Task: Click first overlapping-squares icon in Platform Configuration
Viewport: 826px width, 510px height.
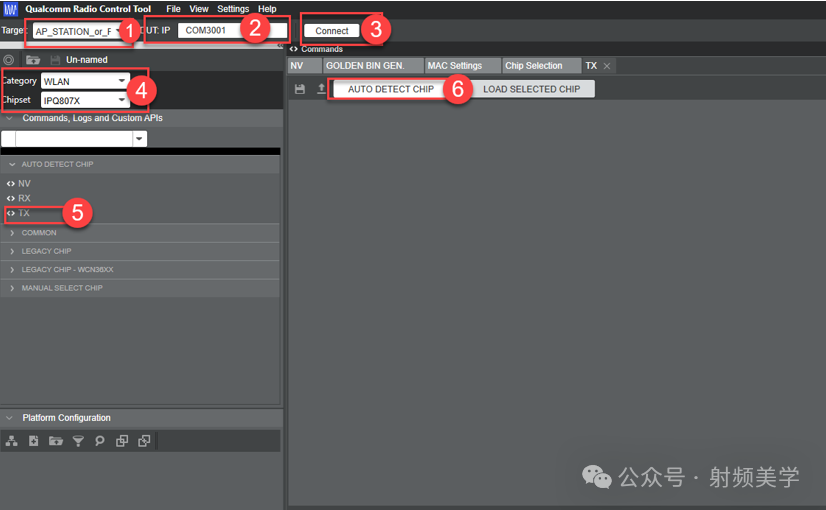Action: point(122,441)
